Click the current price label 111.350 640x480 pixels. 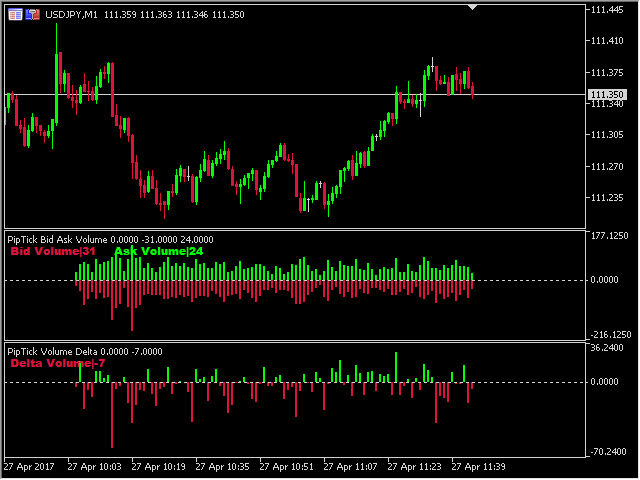pos(607,95)
